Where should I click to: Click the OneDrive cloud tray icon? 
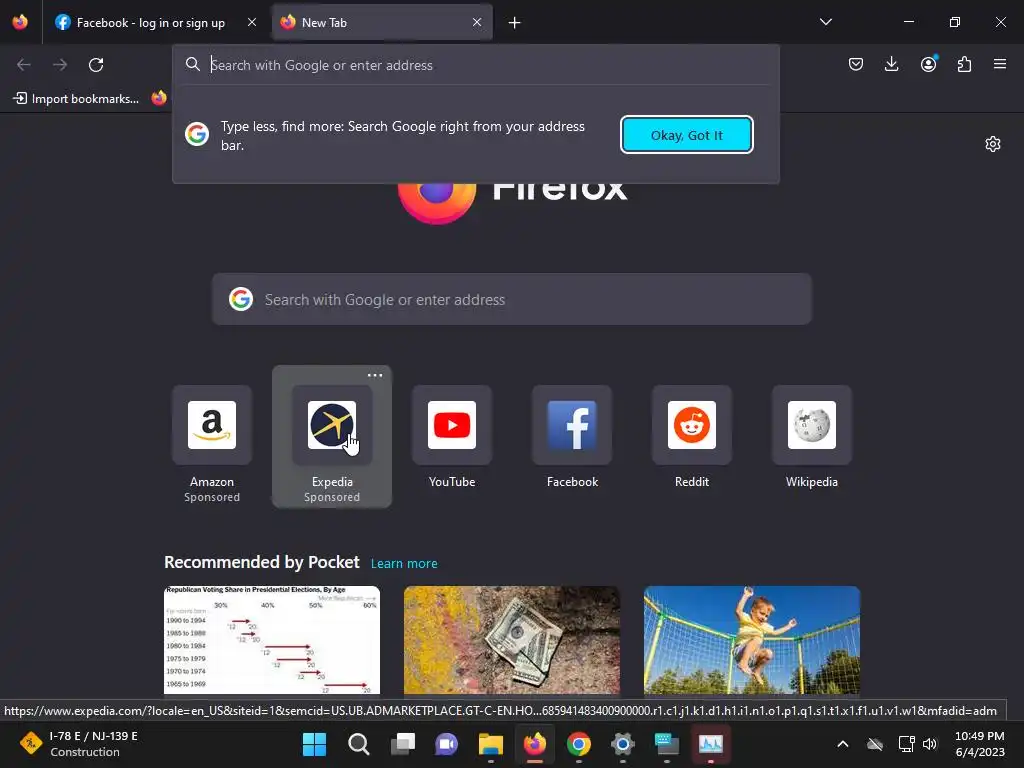point(874,744)
